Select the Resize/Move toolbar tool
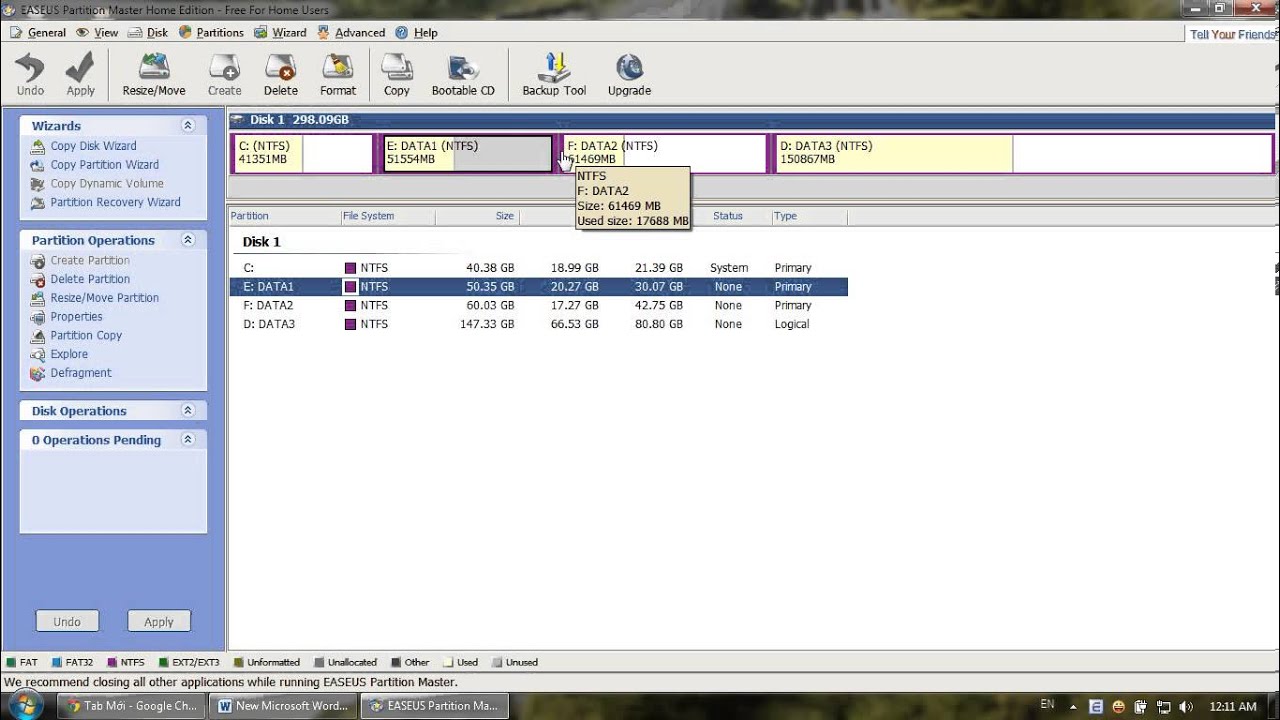Screen dimensions: 1280x720 154,74
